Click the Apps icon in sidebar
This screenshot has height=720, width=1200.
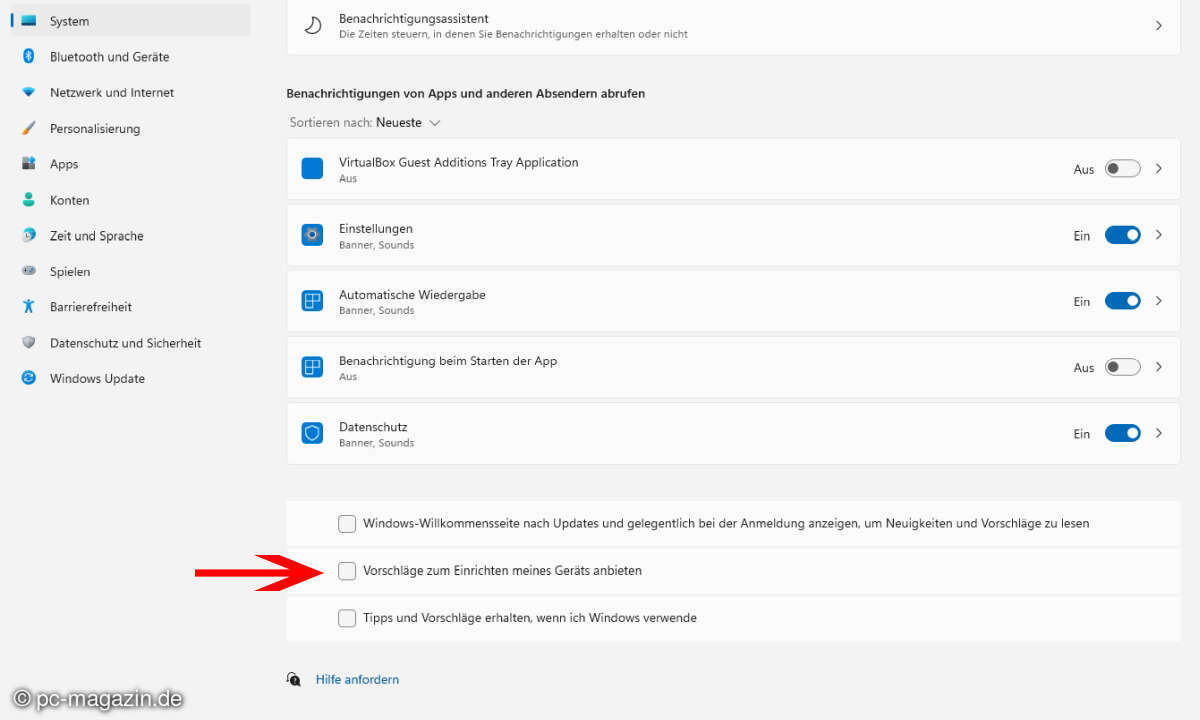(29, 164)
